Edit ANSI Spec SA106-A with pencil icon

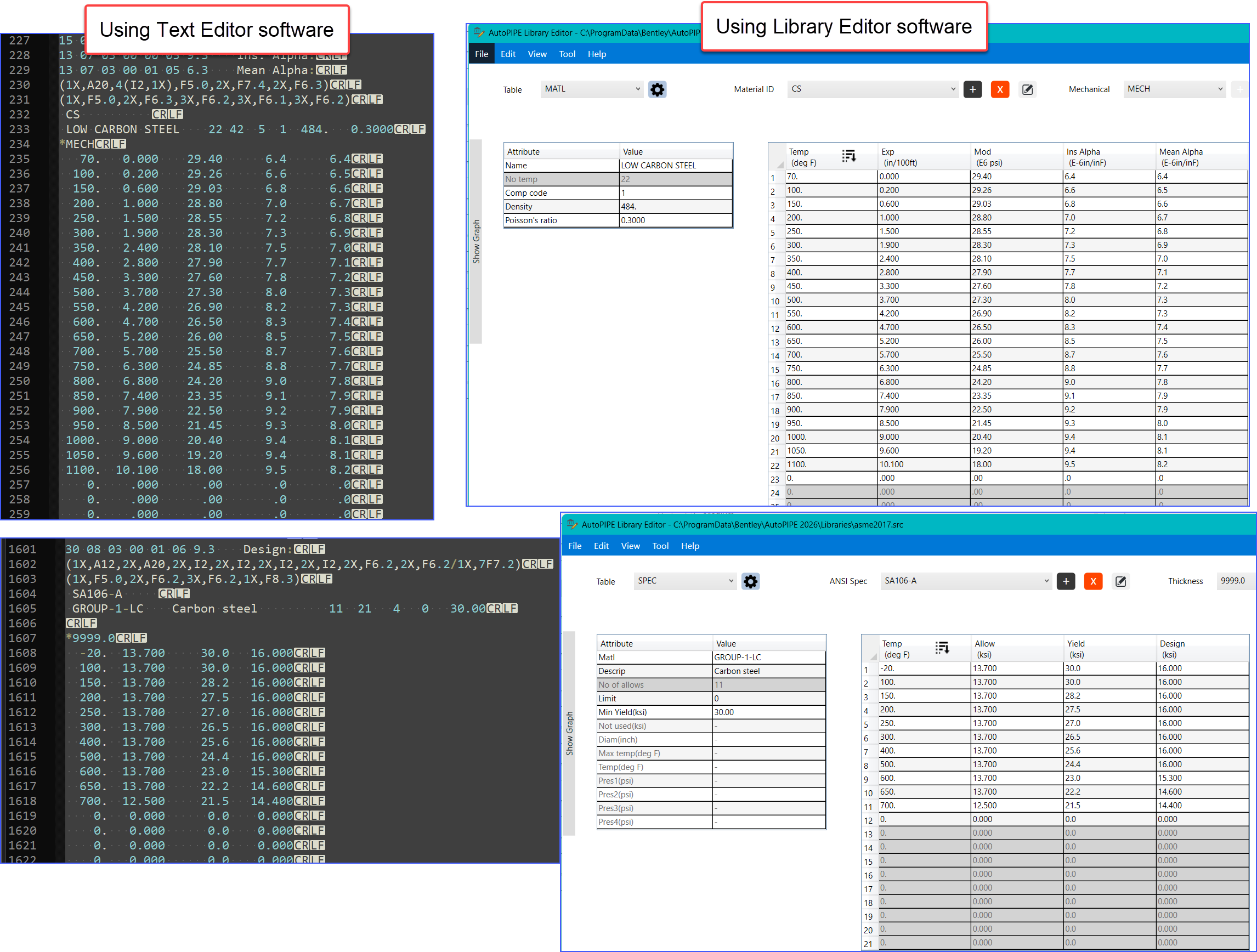pos(1120,581)
